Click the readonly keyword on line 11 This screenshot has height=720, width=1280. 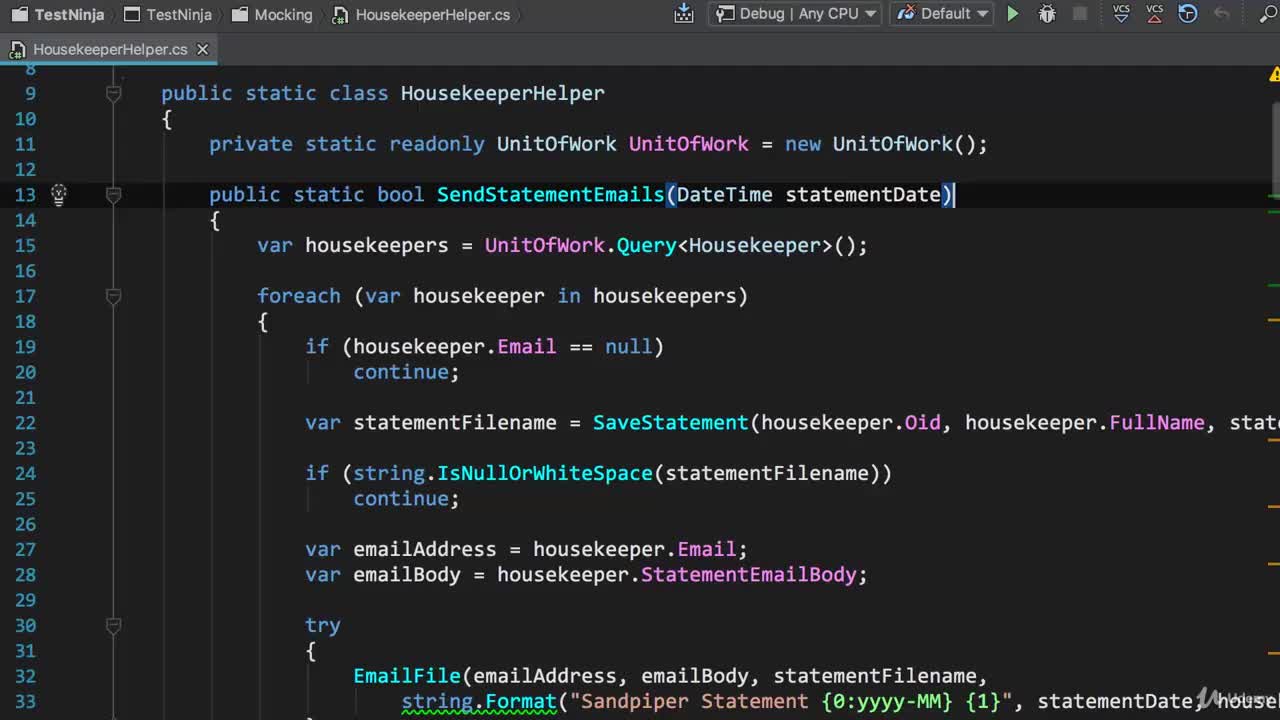pos(437,144)
